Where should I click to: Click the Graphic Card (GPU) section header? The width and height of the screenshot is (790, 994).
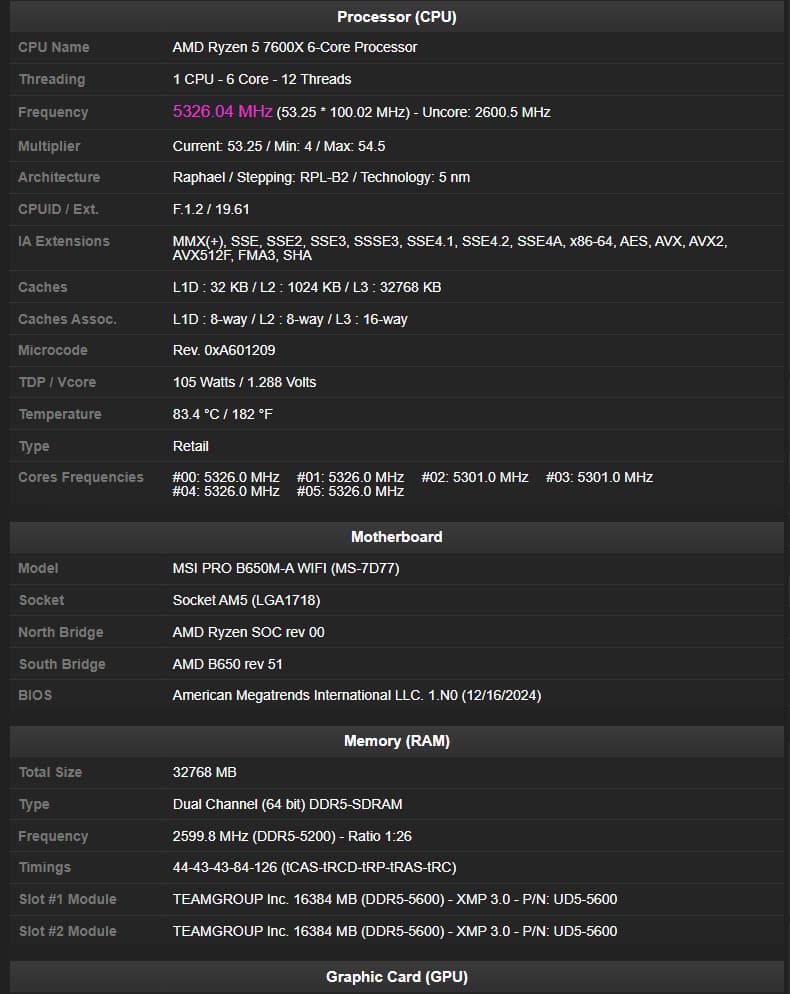pyautogui.click(x=396, y=977)
